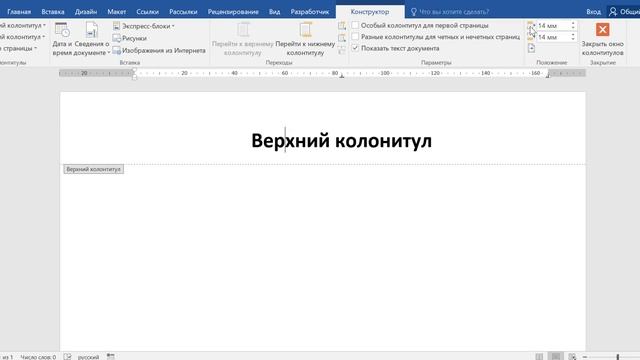Insert Изображения из Интернета online pictures
This screenshot has width=640, height=360.
[159, 51]
